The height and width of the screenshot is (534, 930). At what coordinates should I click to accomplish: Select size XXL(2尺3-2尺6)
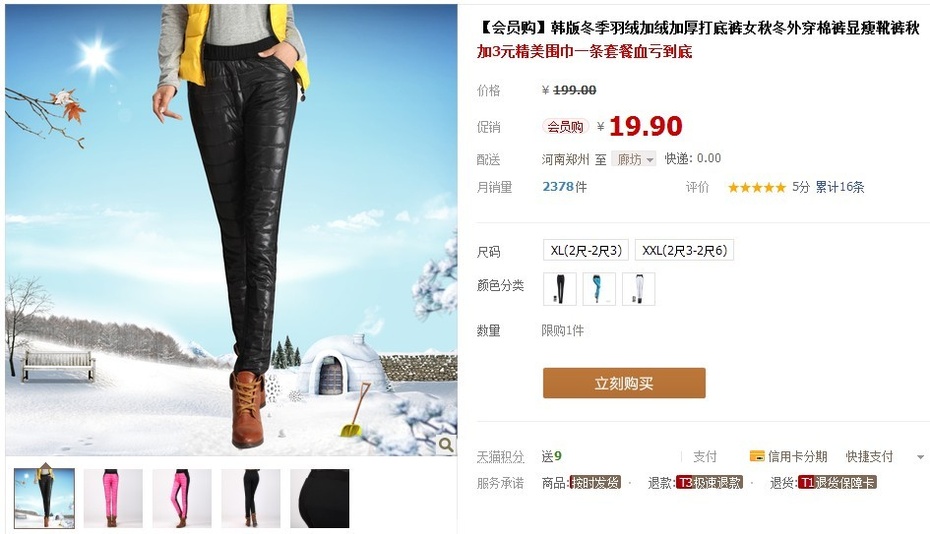(x=684, y=250)
